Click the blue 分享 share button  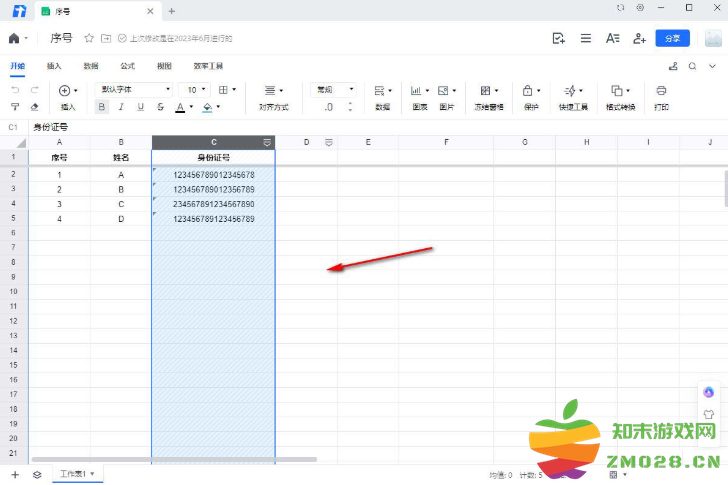[672, 38]
